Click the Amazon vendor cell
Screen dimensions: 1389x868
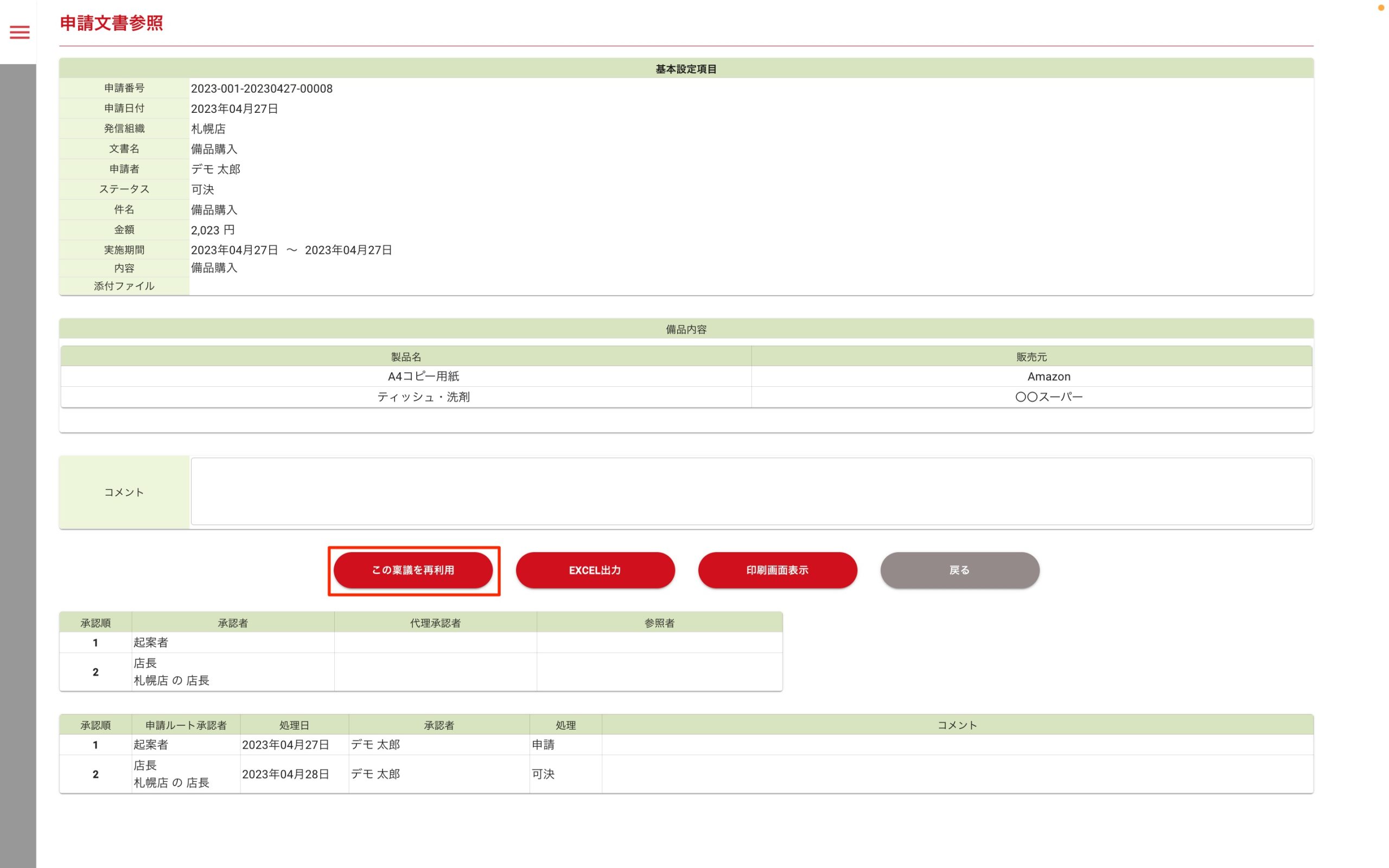point(1049,376)
